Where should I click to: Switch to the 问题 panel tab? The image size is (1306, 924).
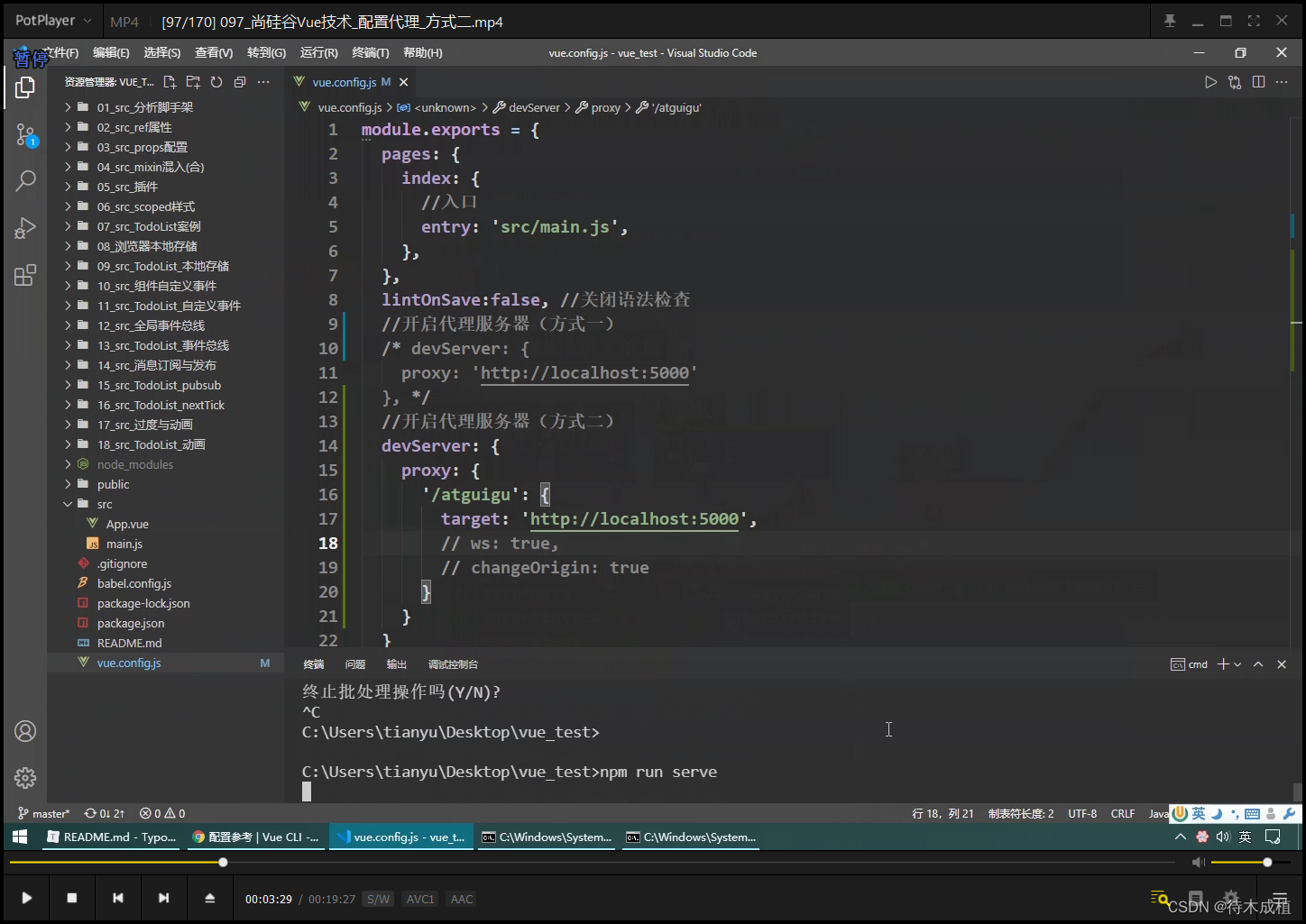point(355,664)
